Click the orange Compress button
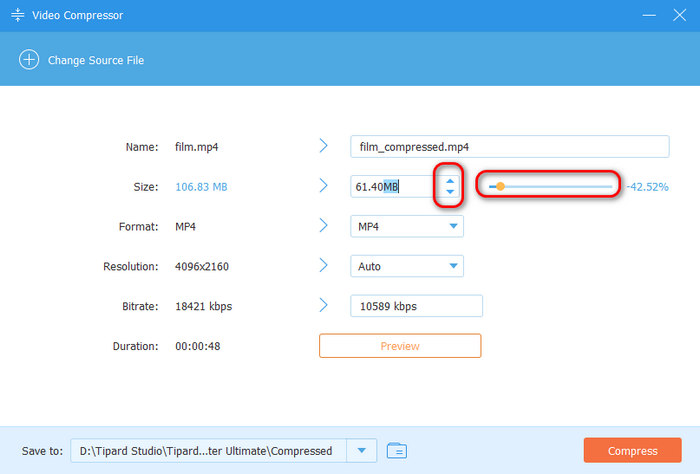Viewport: 700px width, 474px height. point(633,451)
